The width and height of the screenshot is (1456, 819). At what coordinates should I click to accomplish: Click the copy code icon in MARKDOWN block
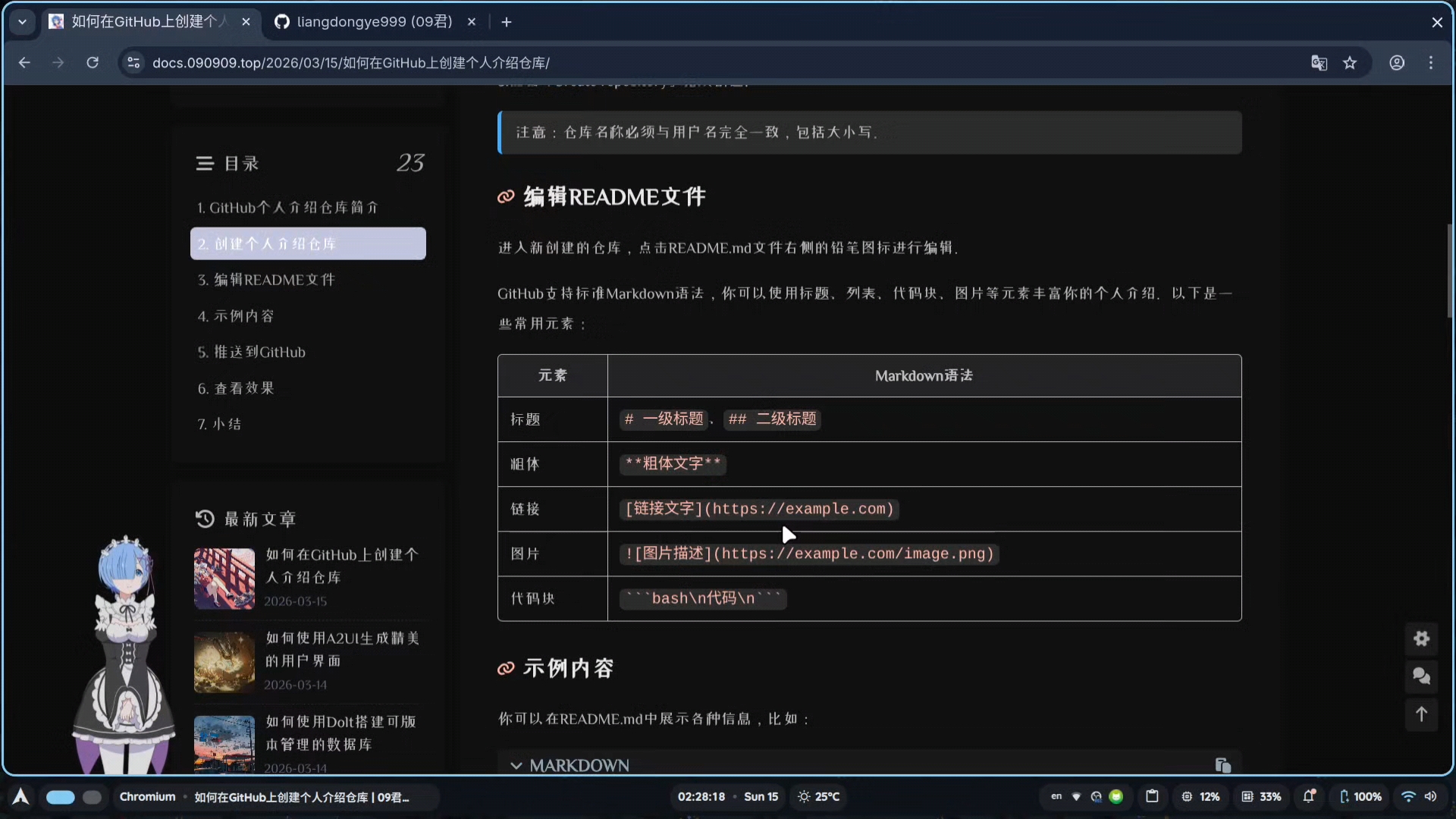tap(1222, 765)
